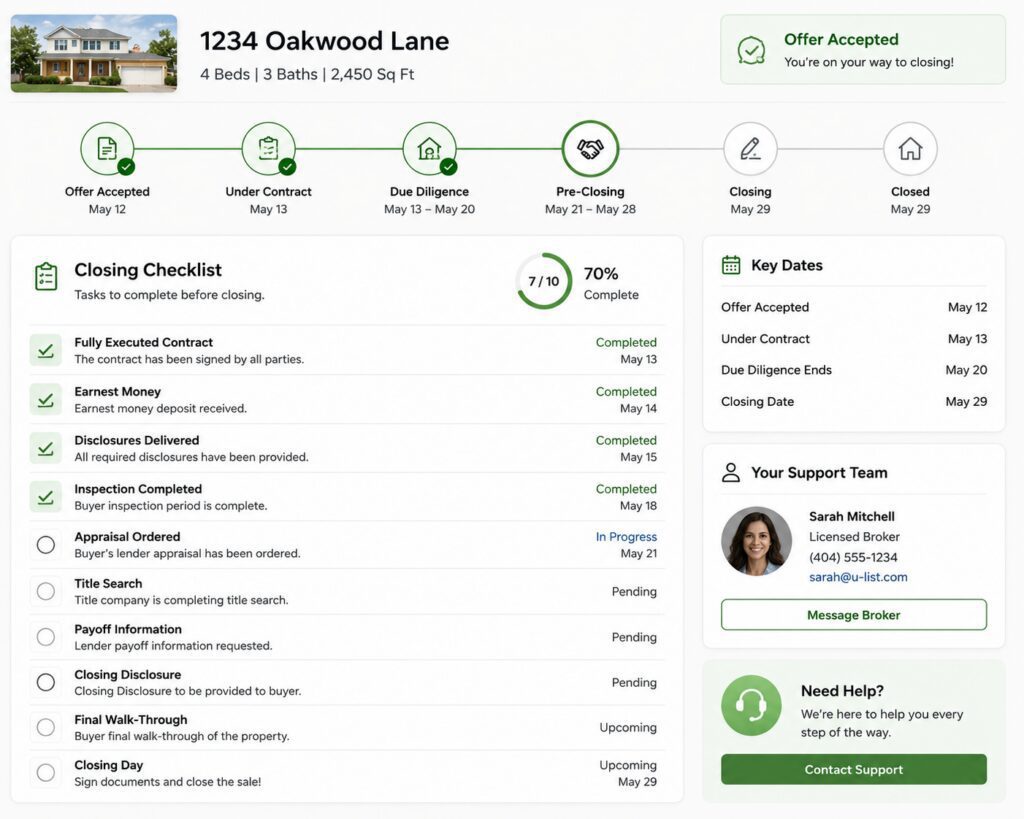
Task: Click the Inspection Completed task title
Action: 138,489
